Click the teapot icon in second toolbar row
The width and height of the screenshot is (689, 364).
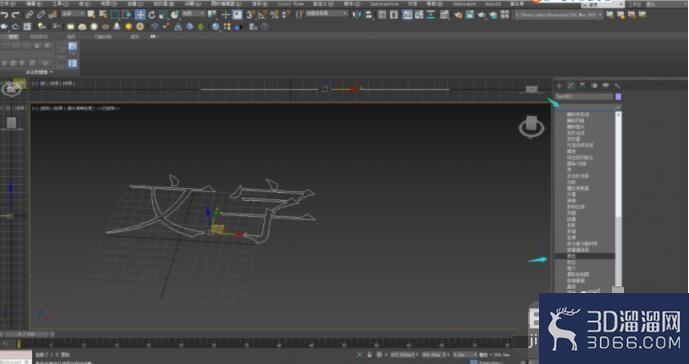[4, 27]
